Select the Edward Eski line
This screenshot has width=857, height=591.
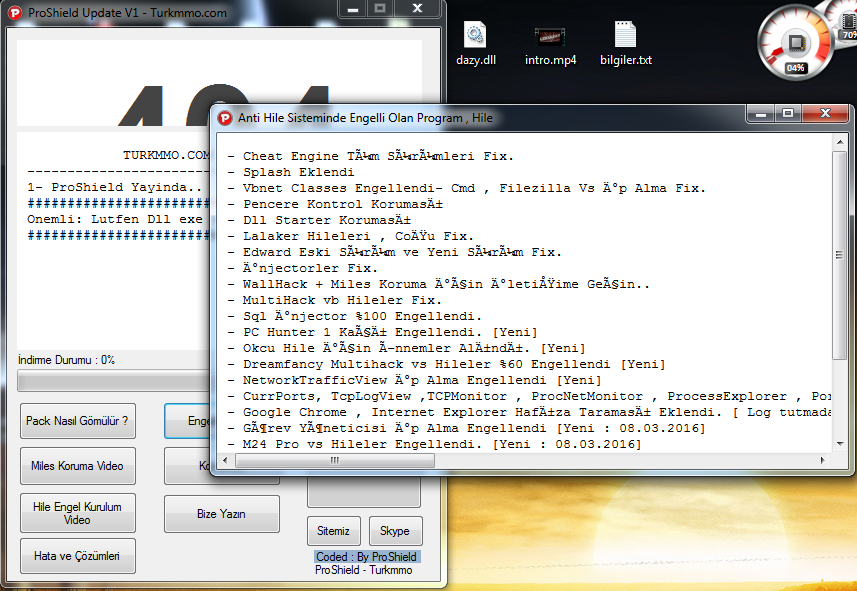[x=395, y=252]
